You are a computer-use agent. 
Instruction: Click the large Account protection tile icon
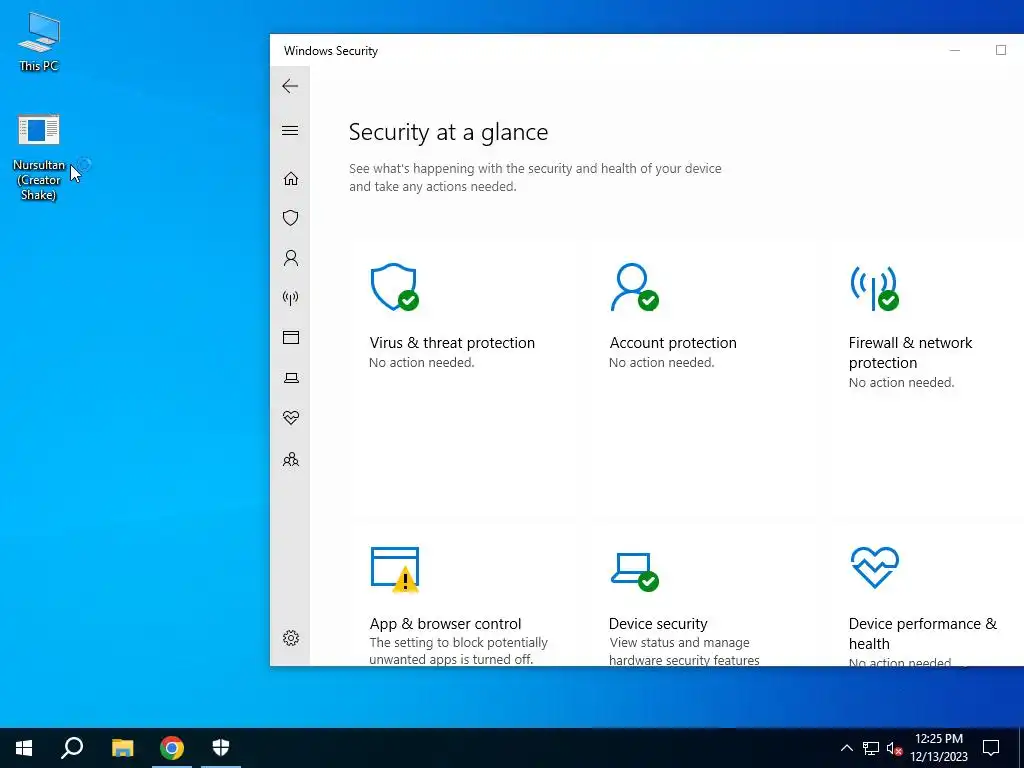(634, 287)
